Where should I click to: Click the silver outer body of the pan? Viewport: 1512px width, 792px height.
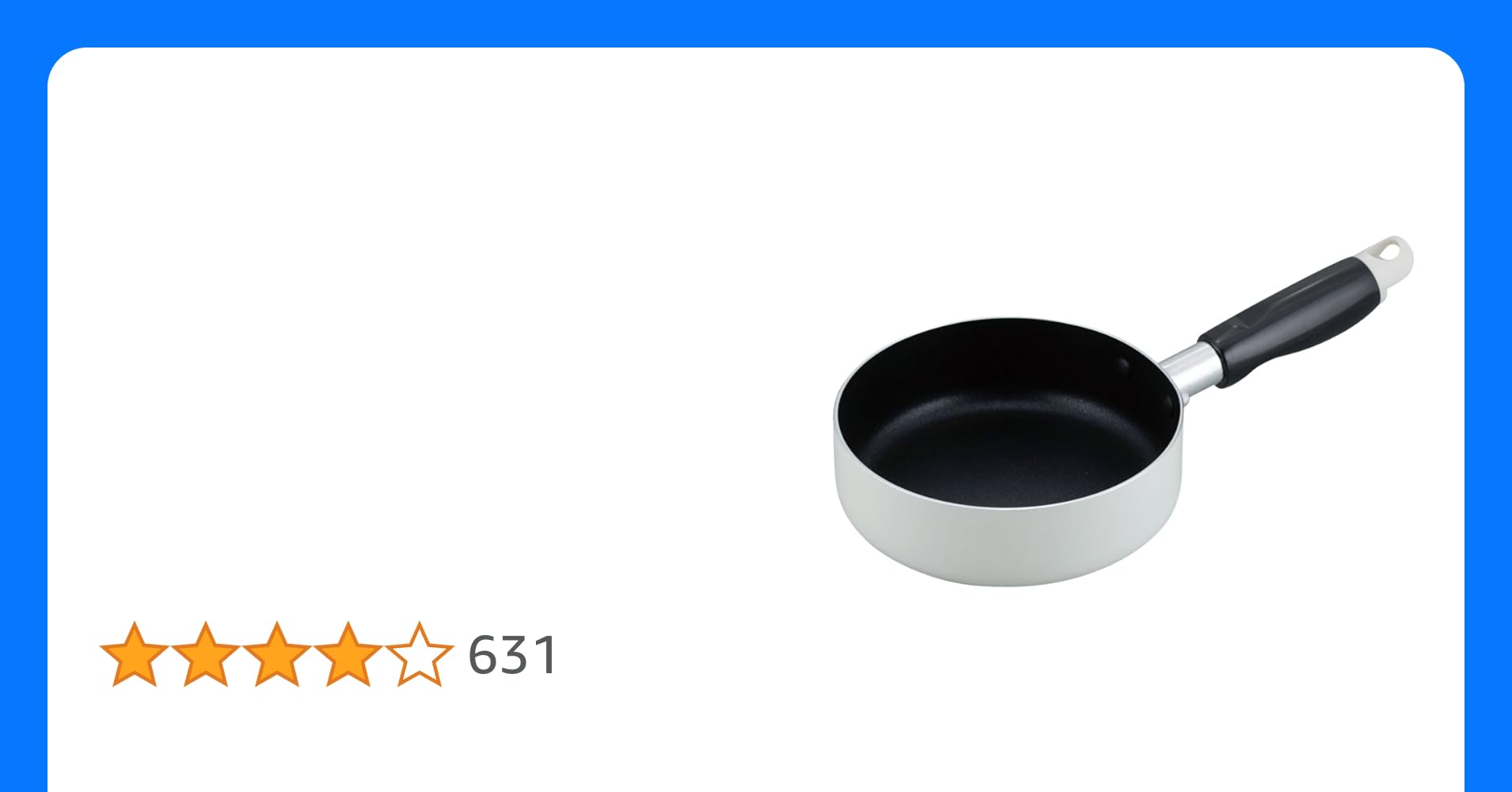tap(1005, 539)
